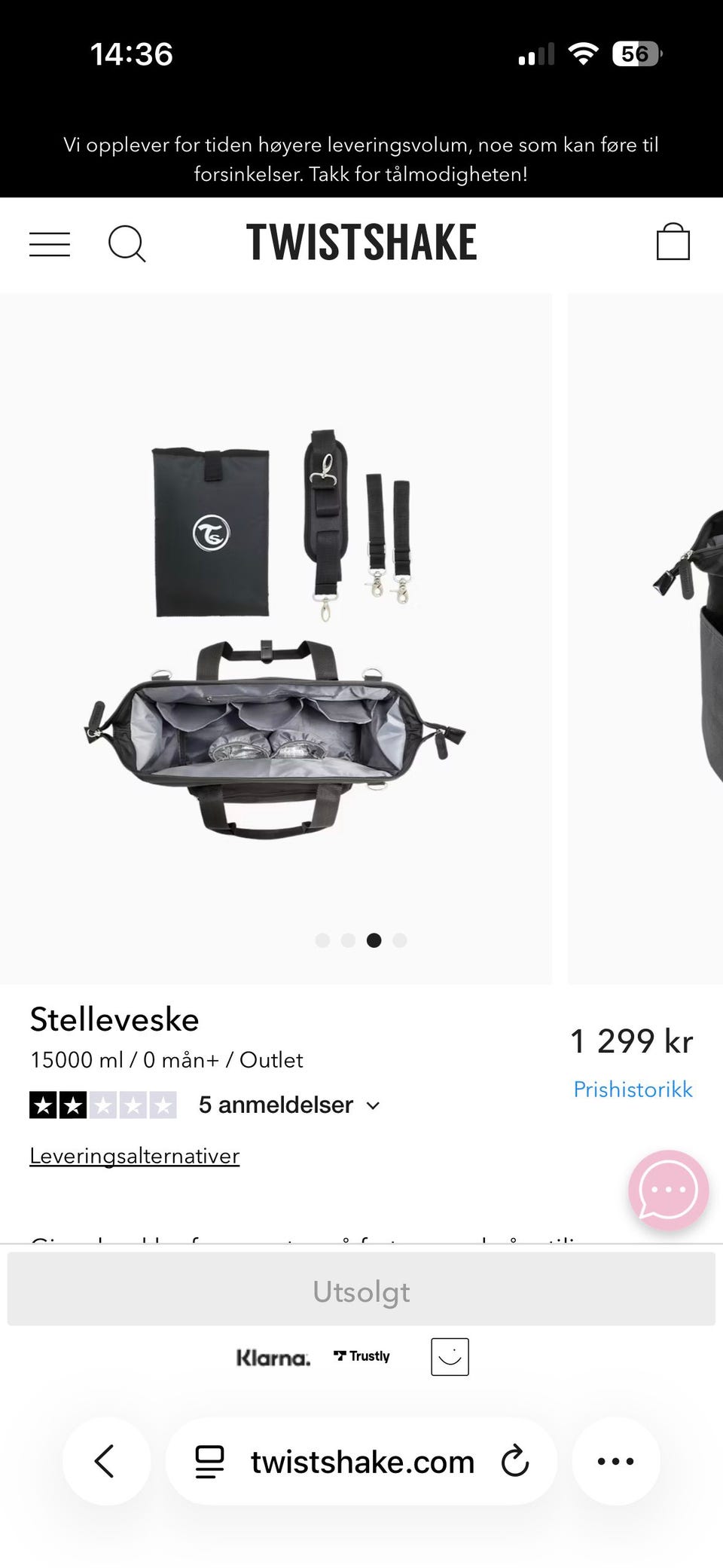The image size is (723, 1568).
Task: Tap the Utsolgt button
Action: (x=361, y=1291)
